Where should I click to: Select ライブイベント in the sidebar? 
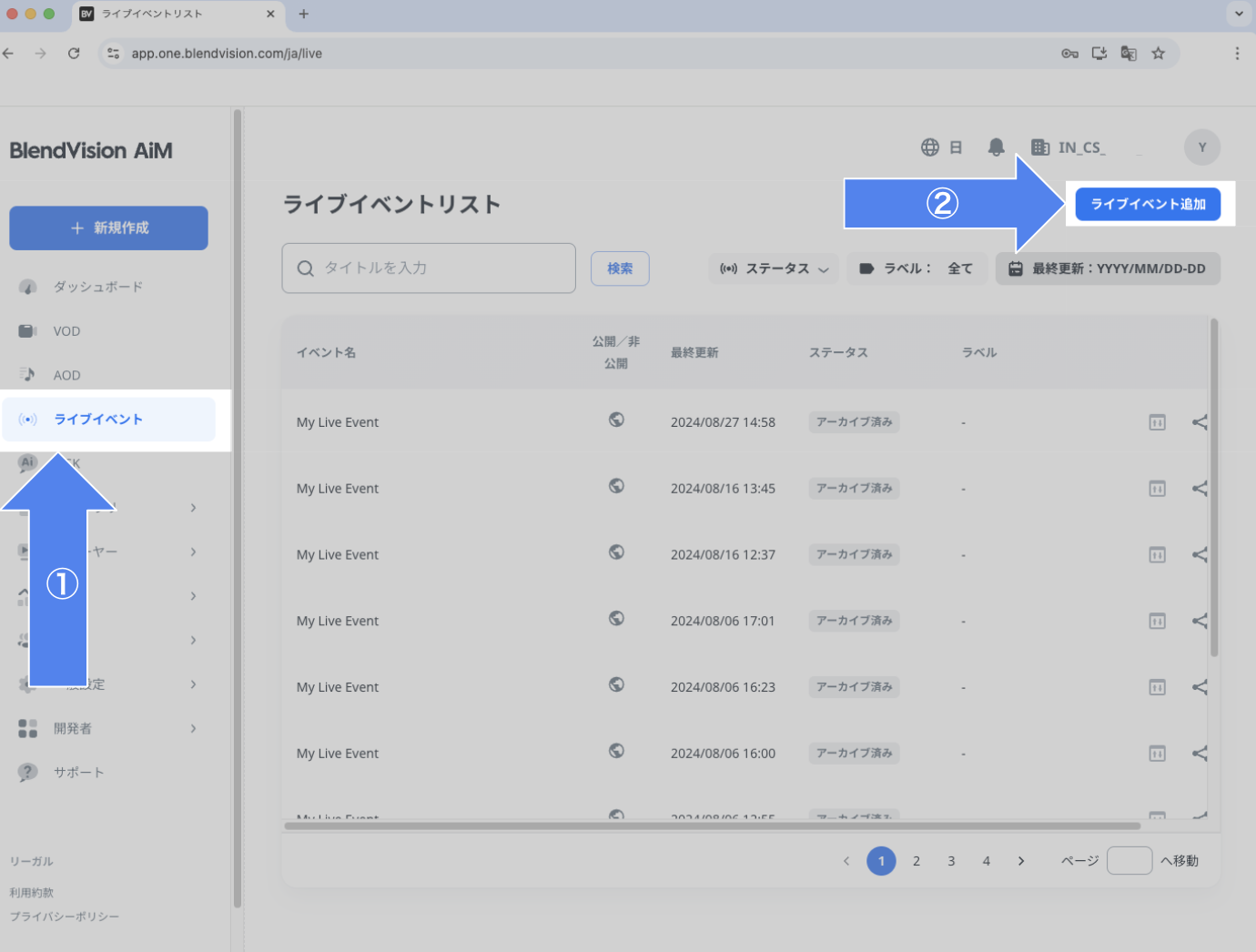point(108,420)
